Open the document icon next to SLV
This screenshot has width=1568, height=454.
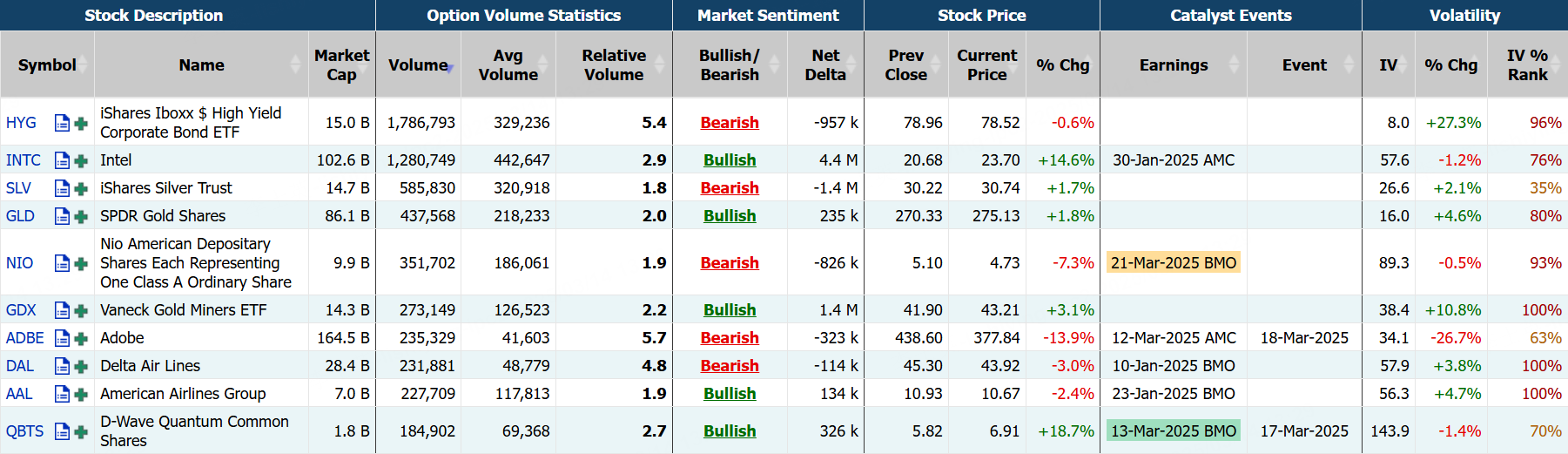[x=62, y=188]
